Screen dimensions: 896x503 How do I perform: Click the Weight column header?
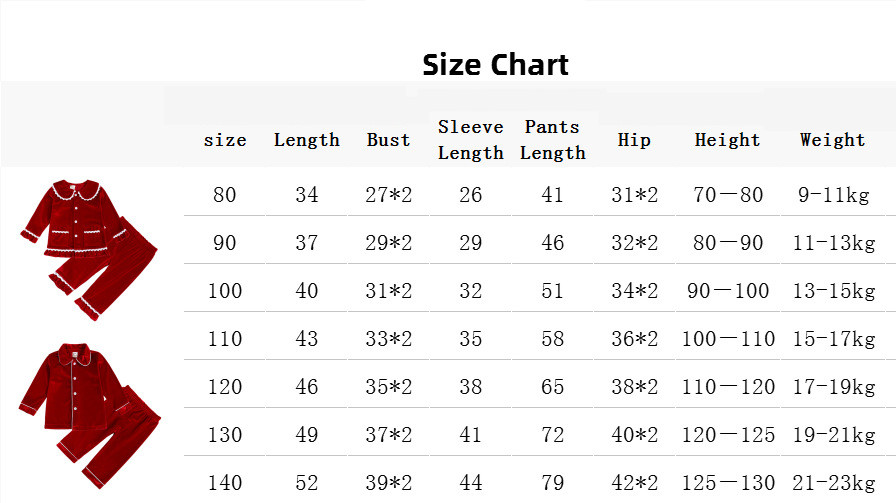tap(832, 140)
